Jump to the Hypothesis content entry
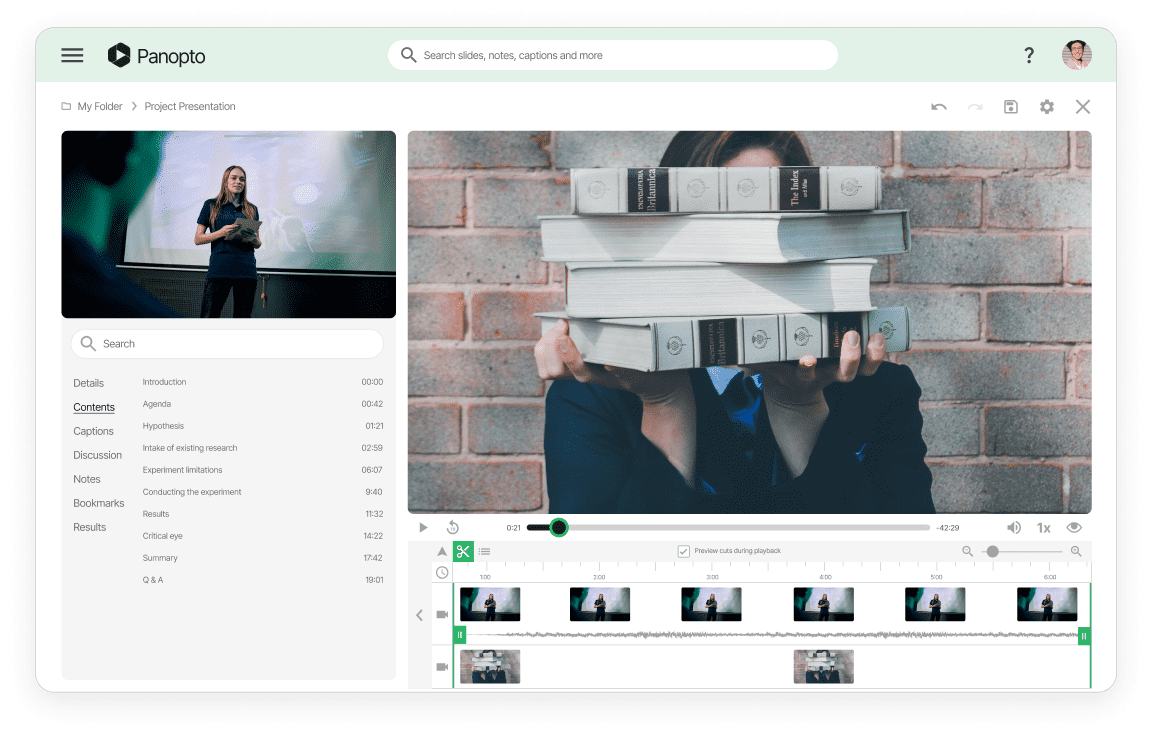Screen dimensions: 1150x734 pos(163,426)
